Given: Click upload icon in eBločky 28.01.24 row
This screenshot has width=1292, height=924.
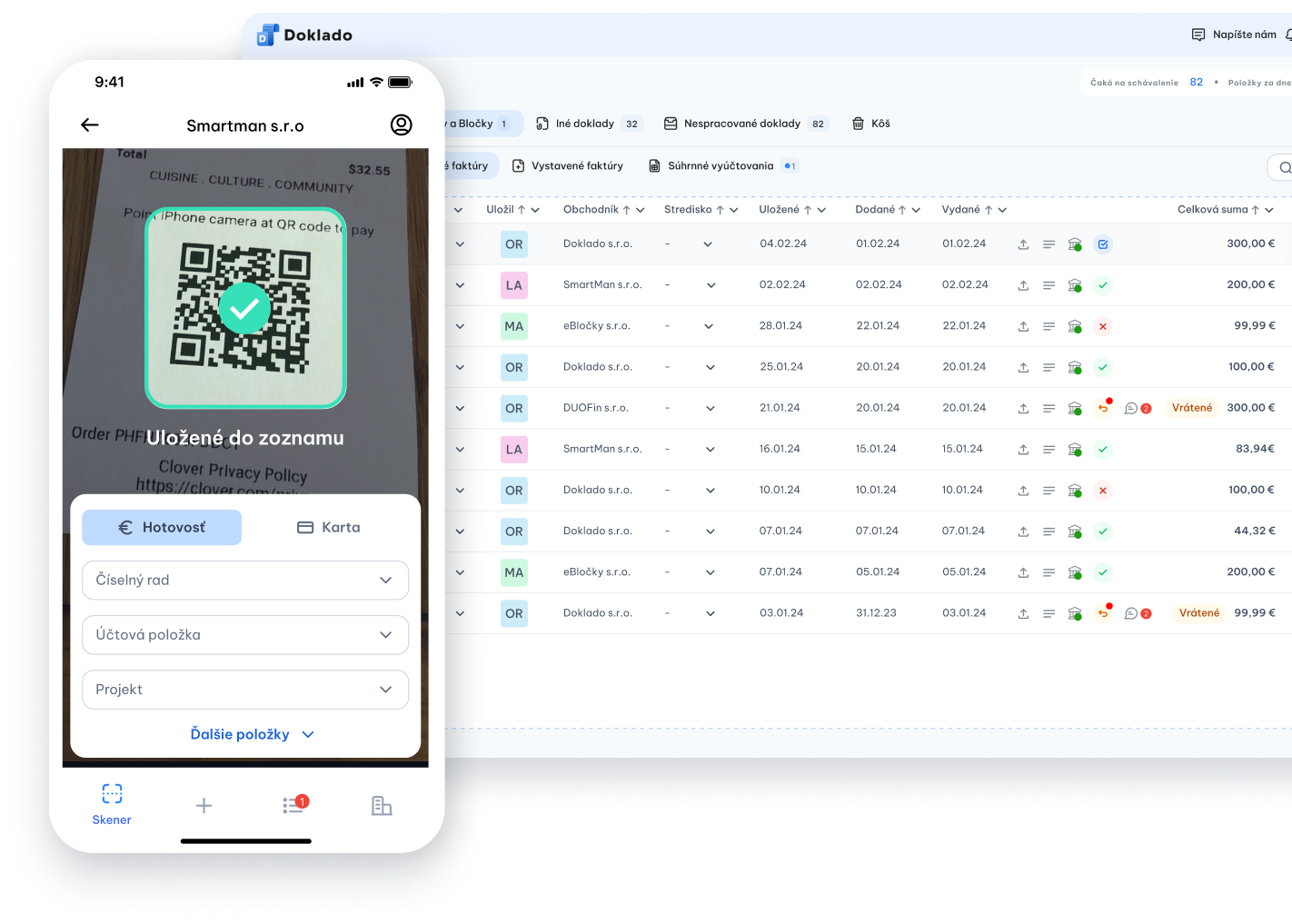Looking at the screenshot, I should [1023, 326].
